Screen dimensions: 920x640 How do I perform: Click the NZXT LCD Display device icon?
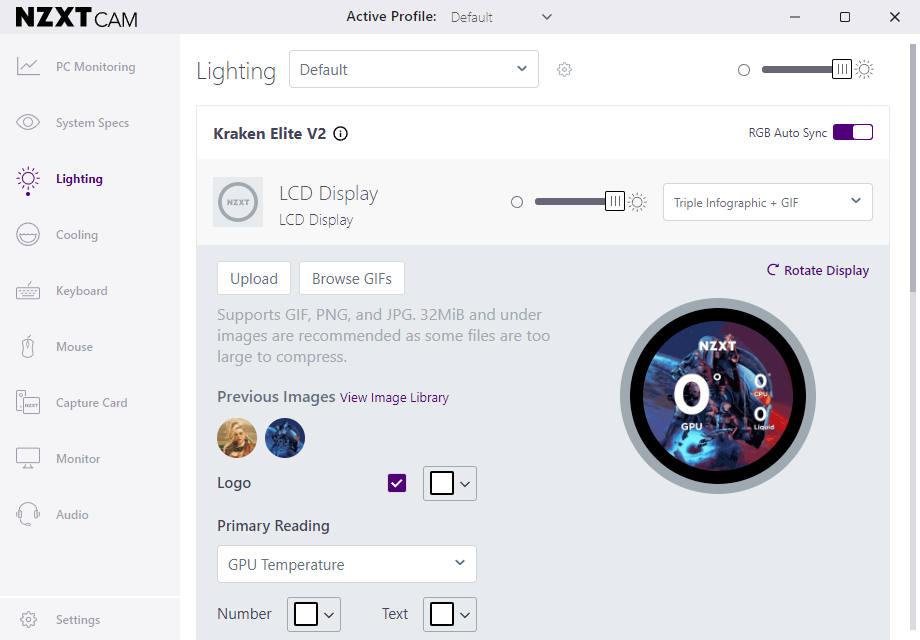pos(238,202)
